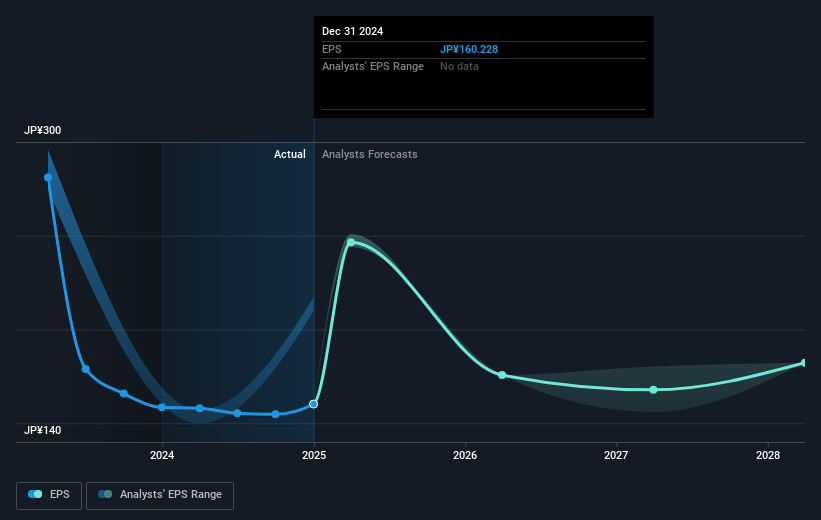The image size is (821, 520).
Task: Click the 2024 x-axis label
Action: (162, 455)
